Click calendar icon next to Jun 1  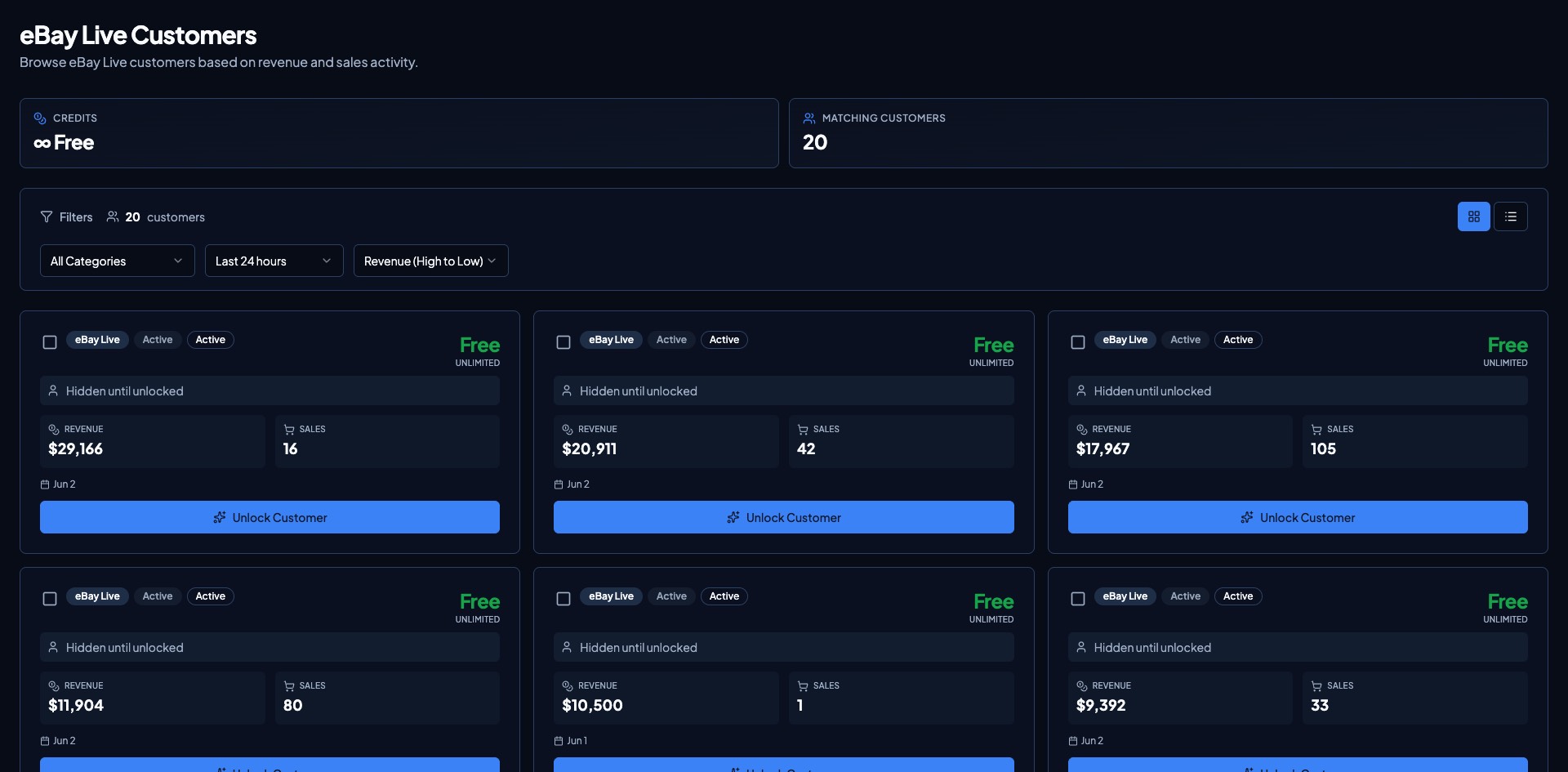pos(559,741)
